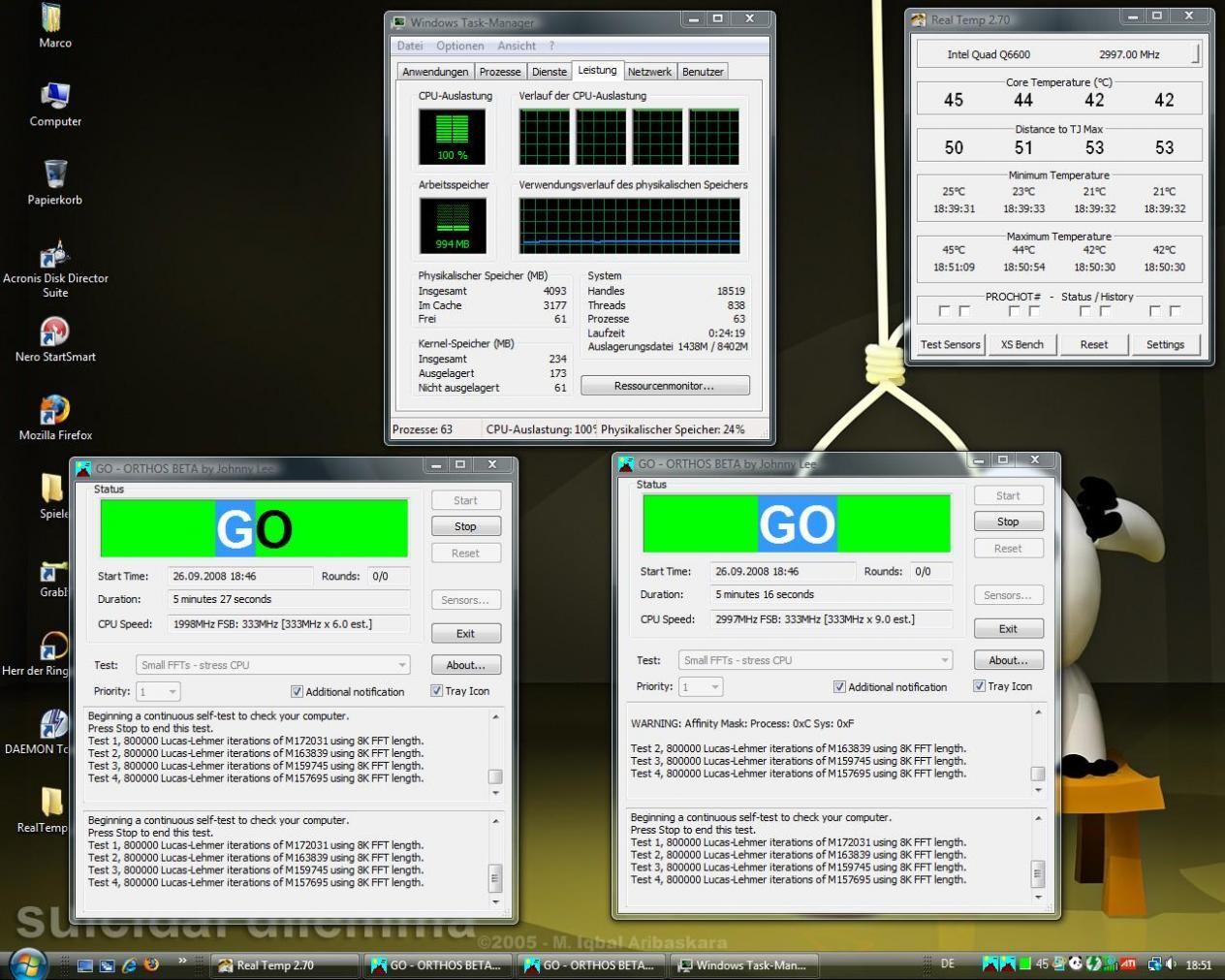Click the Switch Between Windows quick launch icon
The image size is (1225, 980).
click(x=108, y=965)
